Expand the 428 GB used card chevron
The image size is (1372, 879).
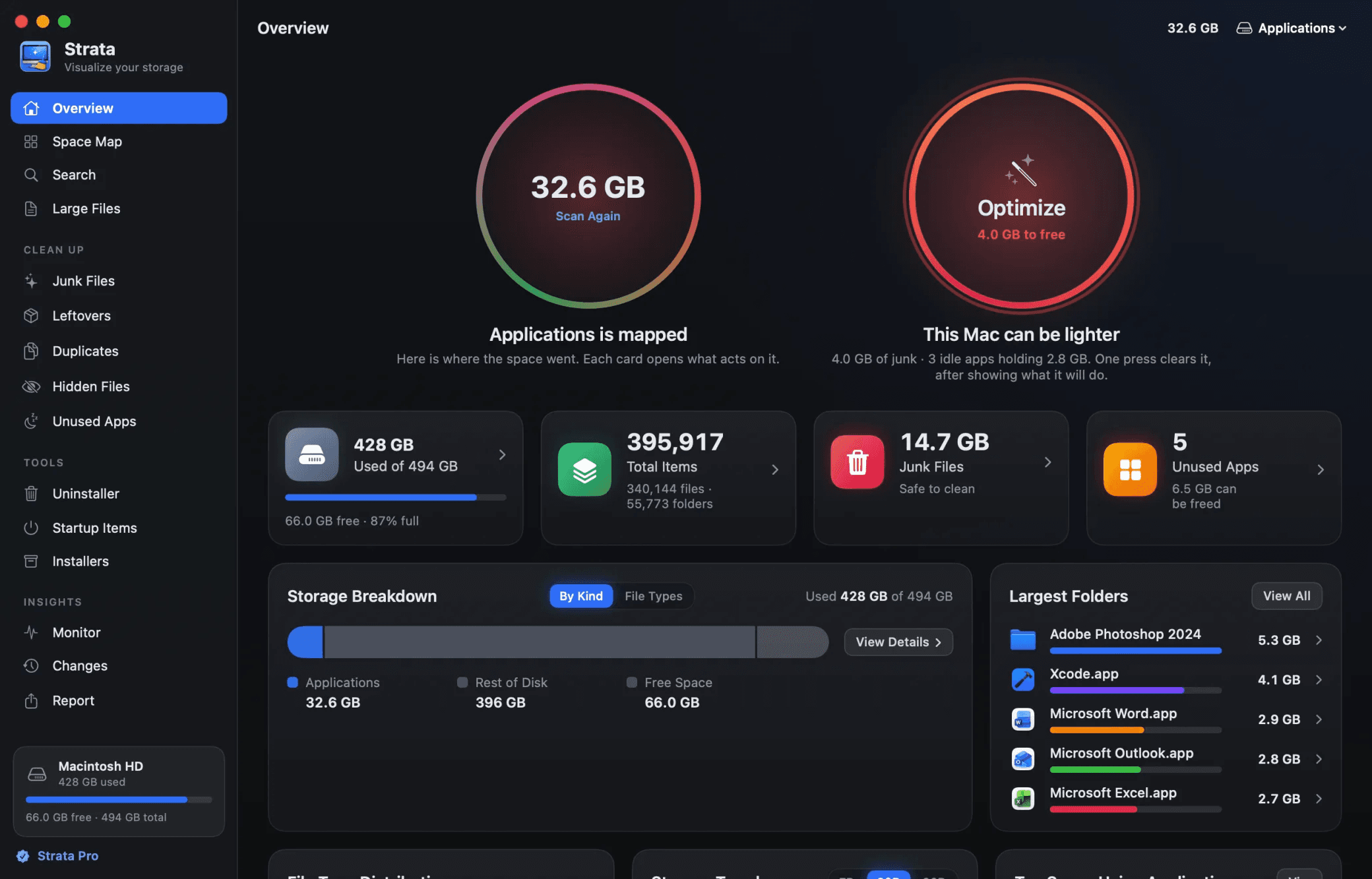(503, 454)
